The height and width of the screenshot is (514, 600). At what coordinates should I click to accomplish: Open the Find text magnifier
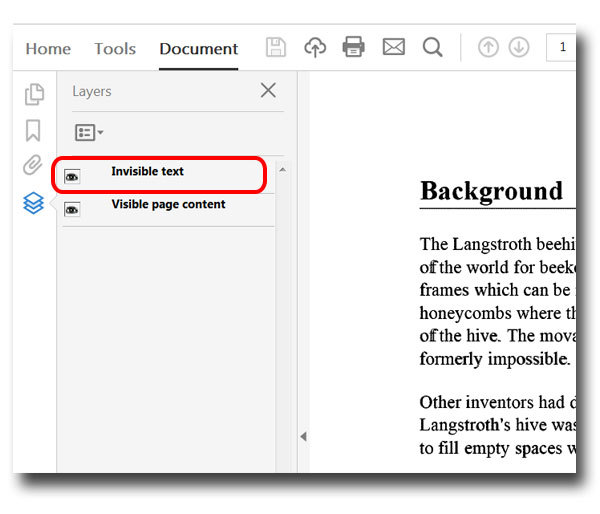click(x=433, y=47)
